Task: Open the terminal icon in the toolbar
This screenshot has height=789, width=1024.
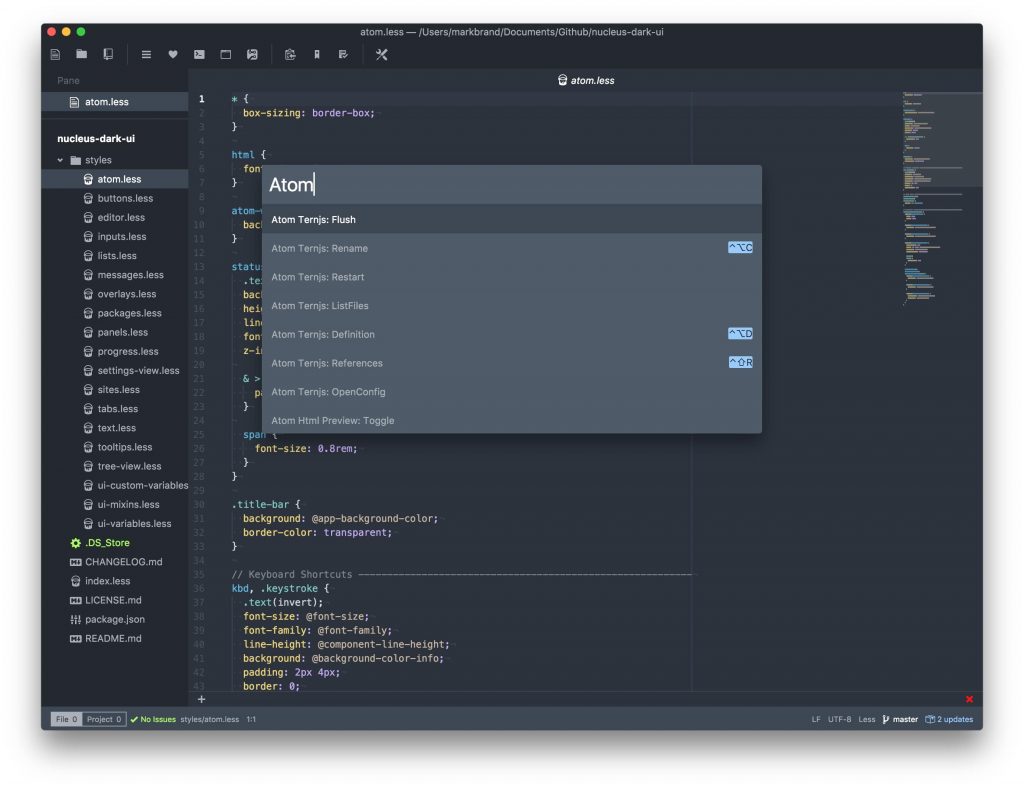Action: tap(199, 54)
